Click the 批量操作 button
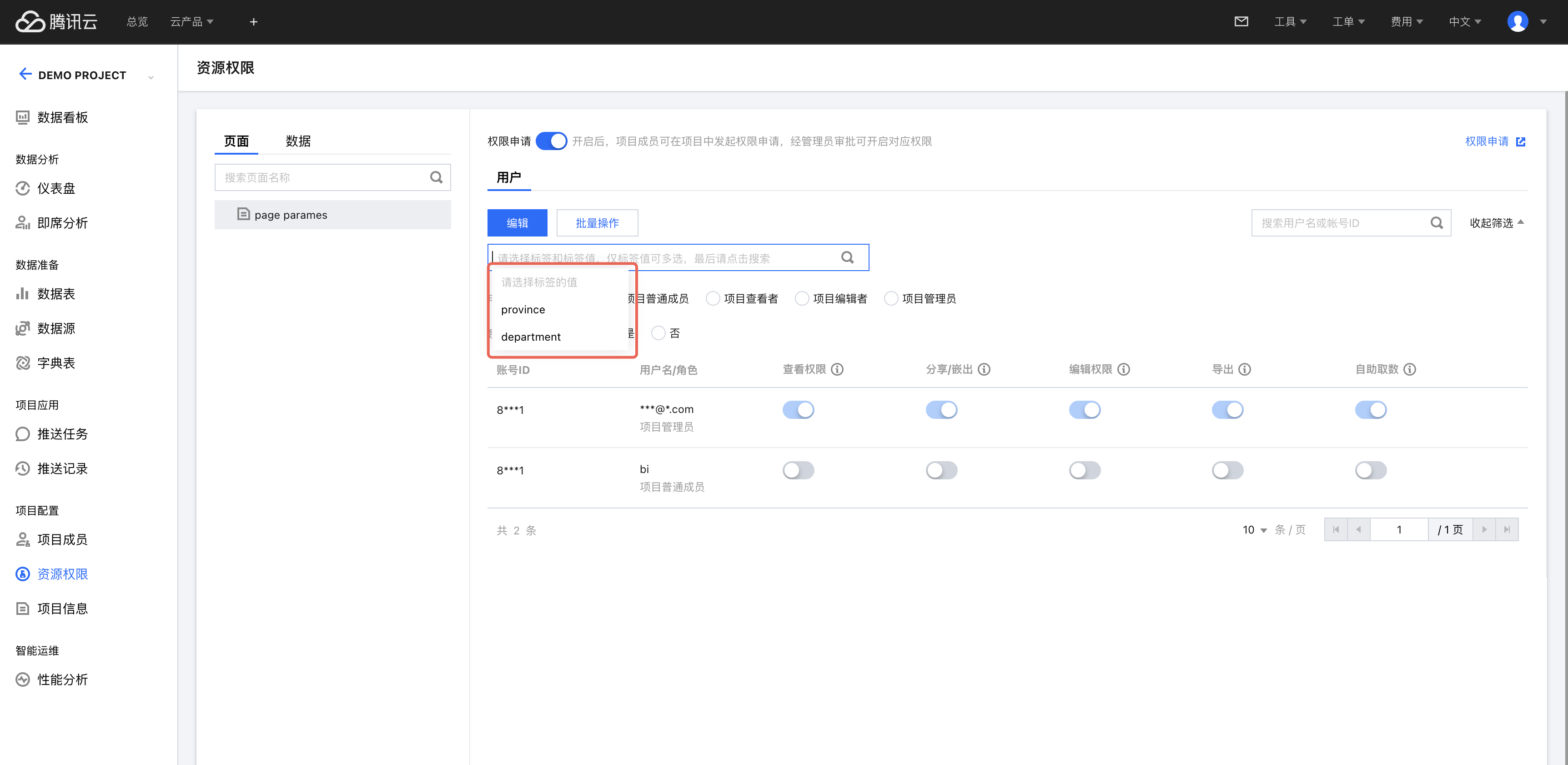The width and height of the screenshot is (1568, 765). click(x=597, y=223)
